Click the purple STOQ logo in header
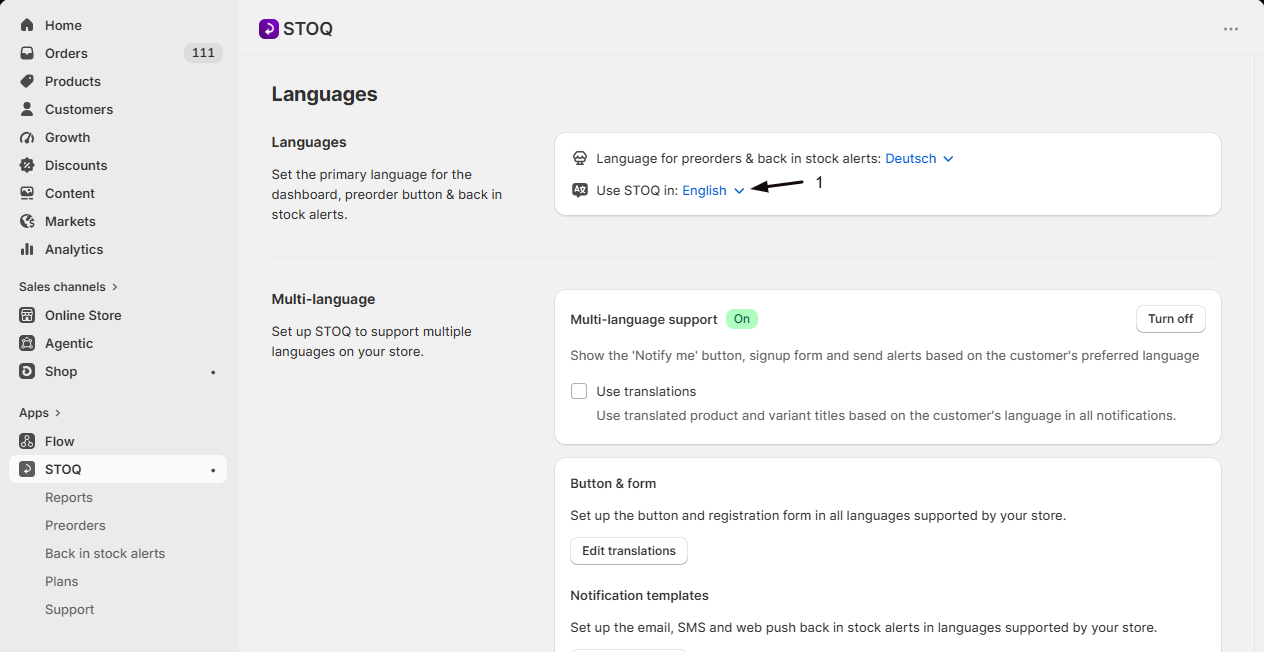 click(x=268, y=29)
